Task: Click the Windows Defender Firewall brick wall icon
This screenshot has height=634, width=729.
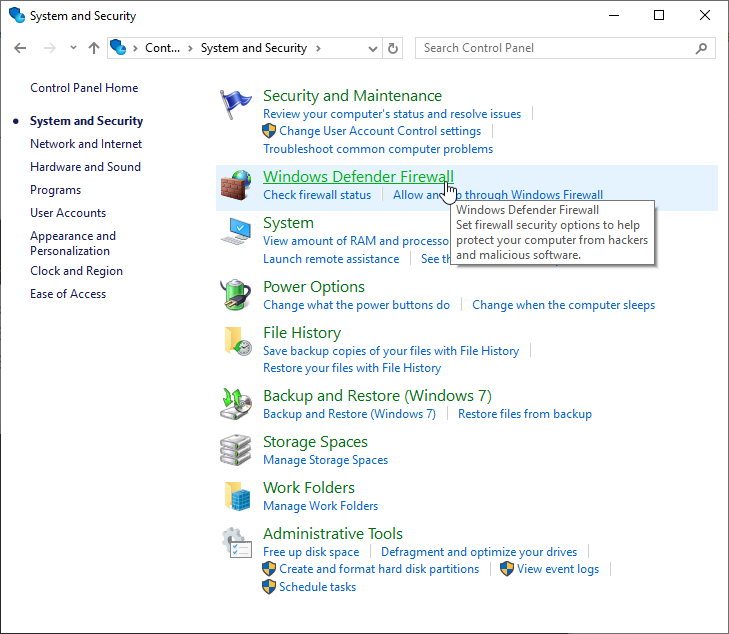Action: point(236,185)
